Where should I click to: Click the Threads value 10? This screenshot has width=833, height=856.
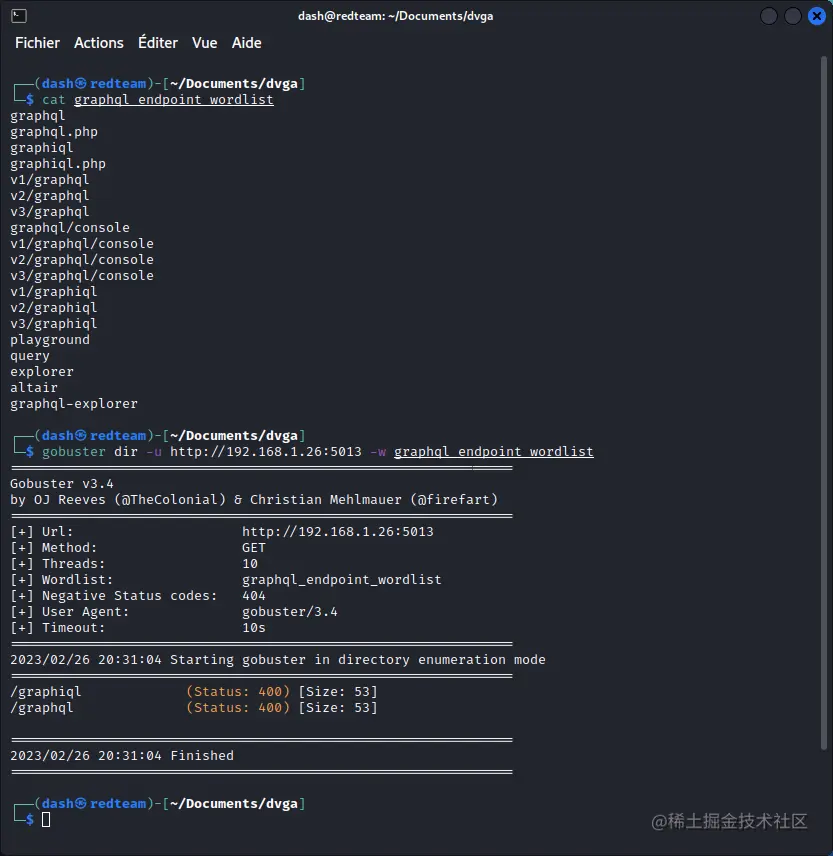[250, 563]
